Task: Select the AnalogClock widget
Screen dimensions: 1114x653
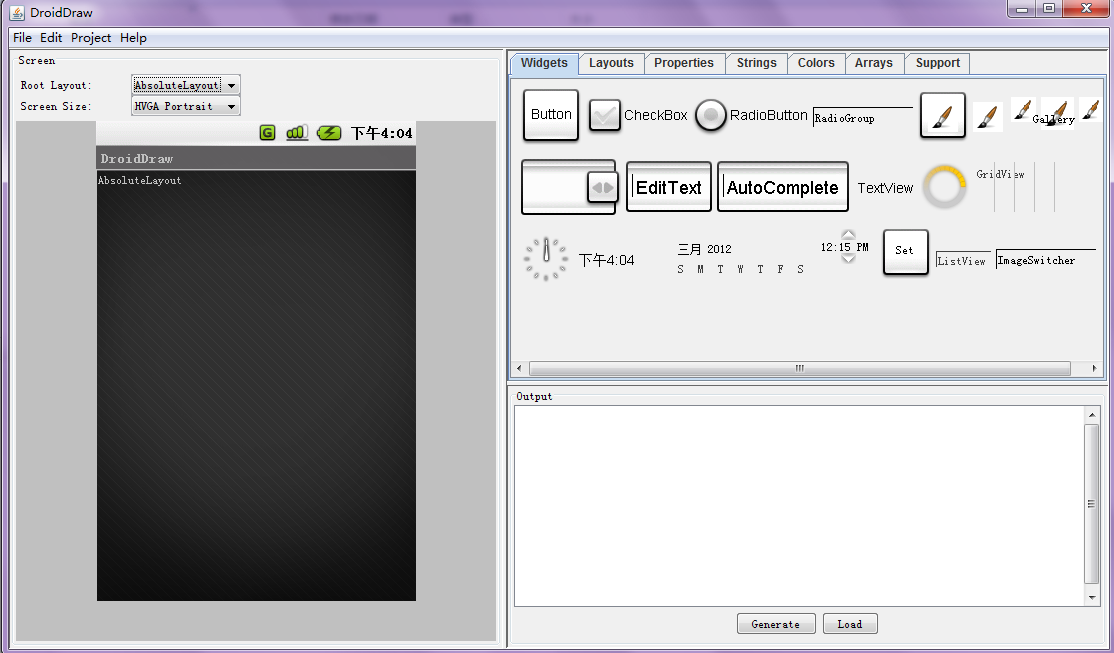Action: 546,259
